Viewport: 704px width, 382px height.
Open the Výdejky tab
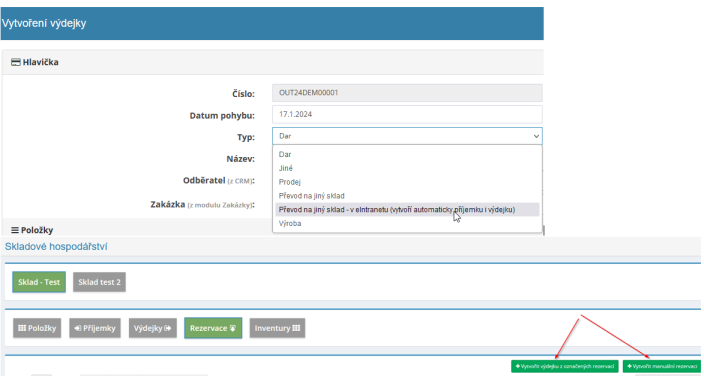point(153,328)
